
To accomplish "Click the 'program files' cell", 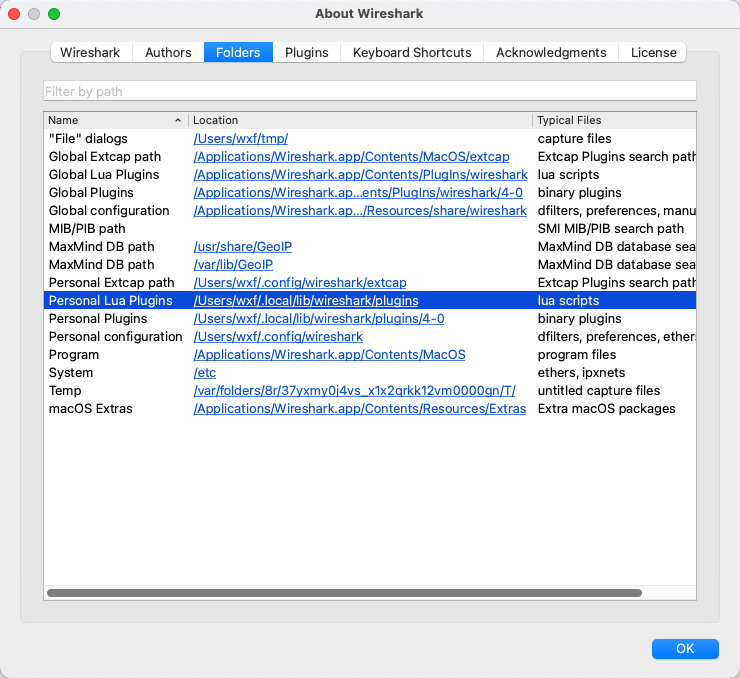I will coord(577,355).
